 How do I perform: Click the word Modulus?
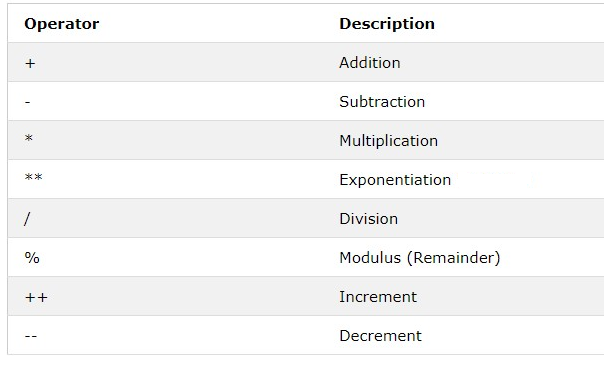coord(370,258)
